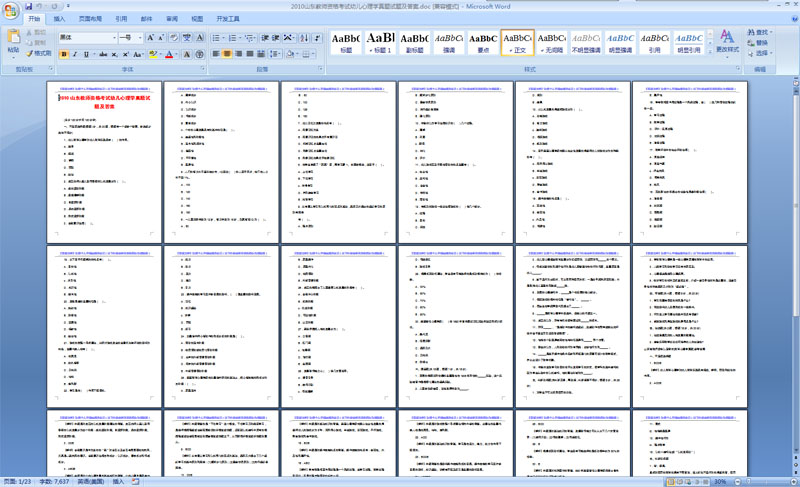Apply the 标题 1 (Heading 1) style
Image resolution: width=800 pixels, height=487 pixels.
[381, 42]
